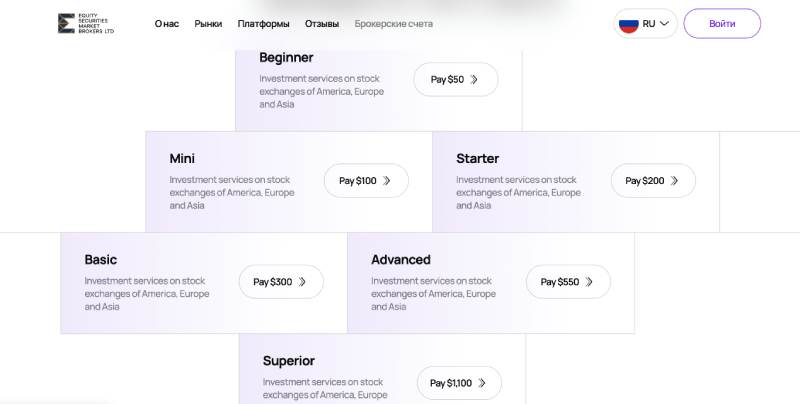
Task: Choose the Starter plan heading
Action: (x=477, y=158)
